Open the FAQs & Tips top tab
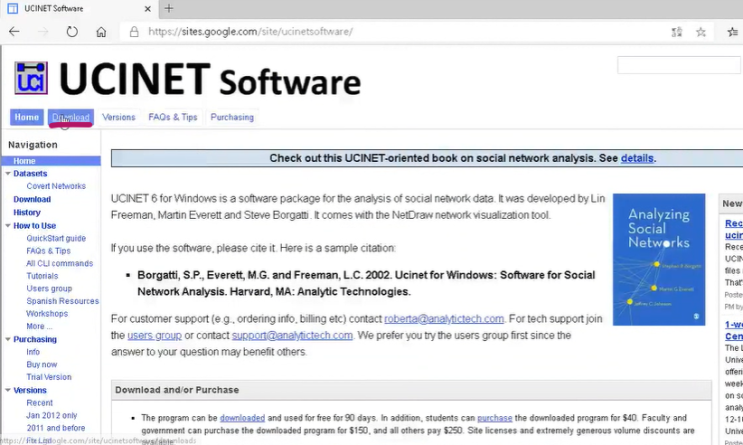743x445 pixels. point(172,117)
